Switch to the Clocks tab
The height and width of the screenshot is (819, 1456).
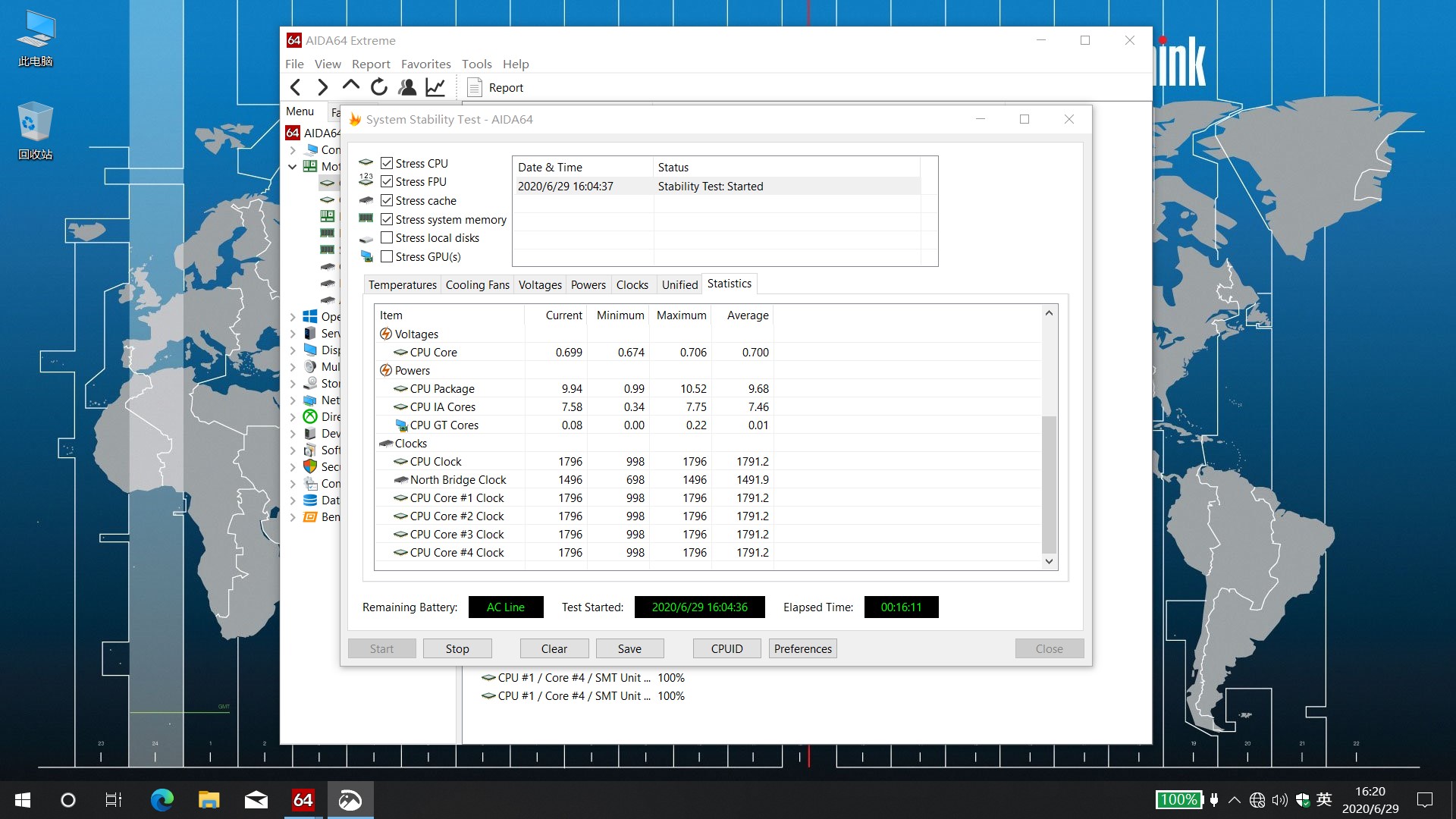(x=632, y=284)
